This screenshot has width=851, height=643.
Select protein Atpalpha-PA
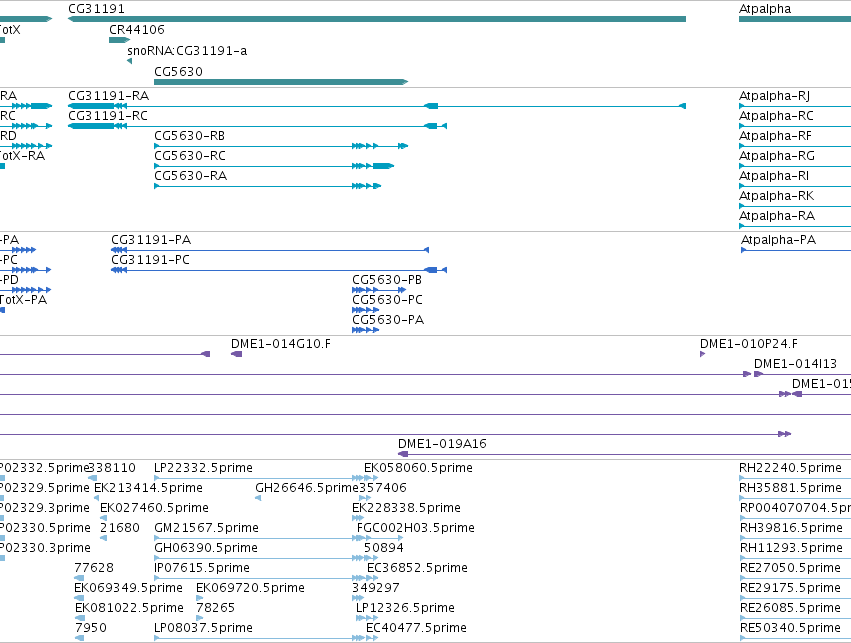pos(778,240)
